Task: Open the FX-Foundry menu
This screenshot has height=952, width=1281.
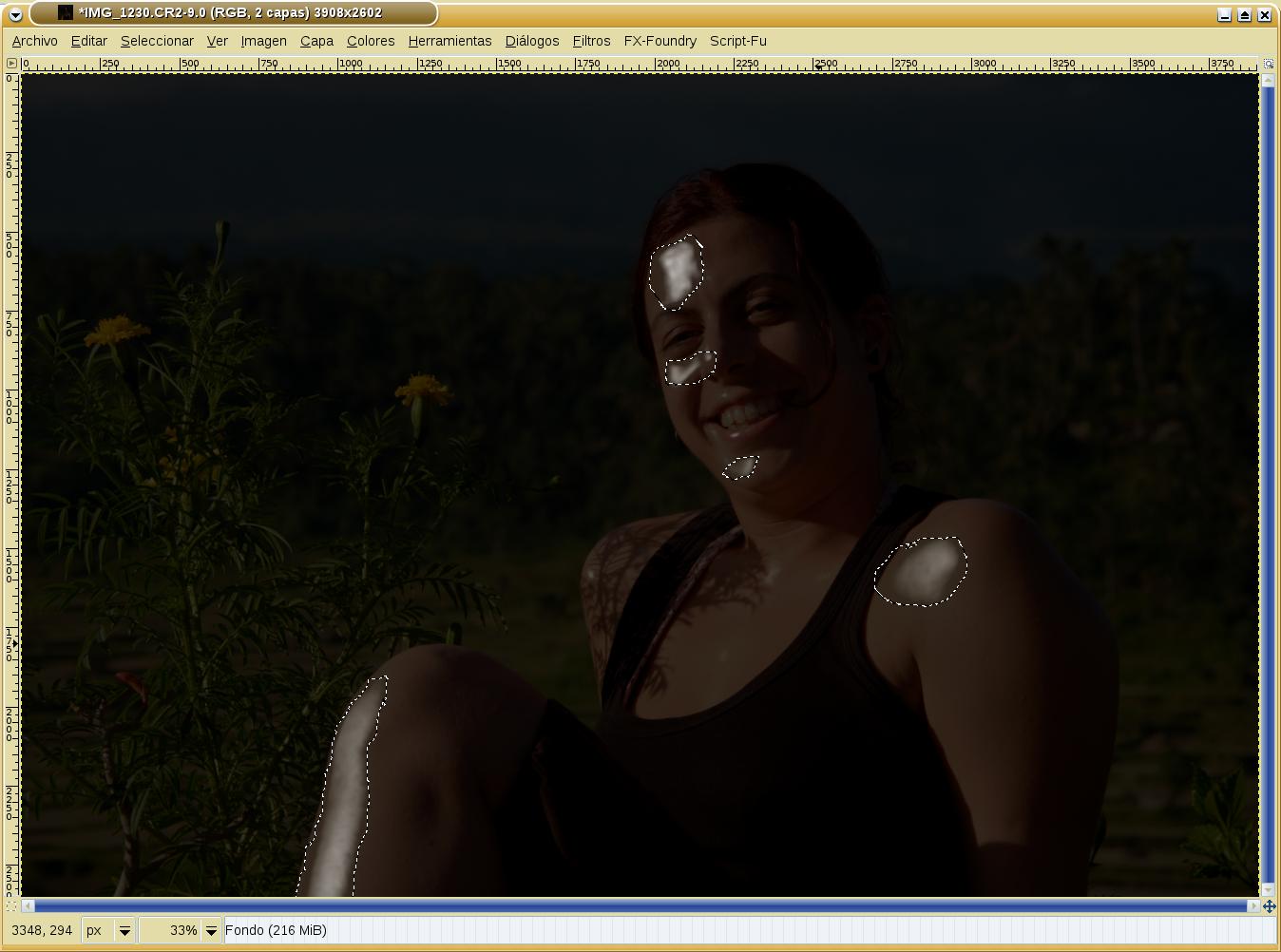Action: pos(660,41)
